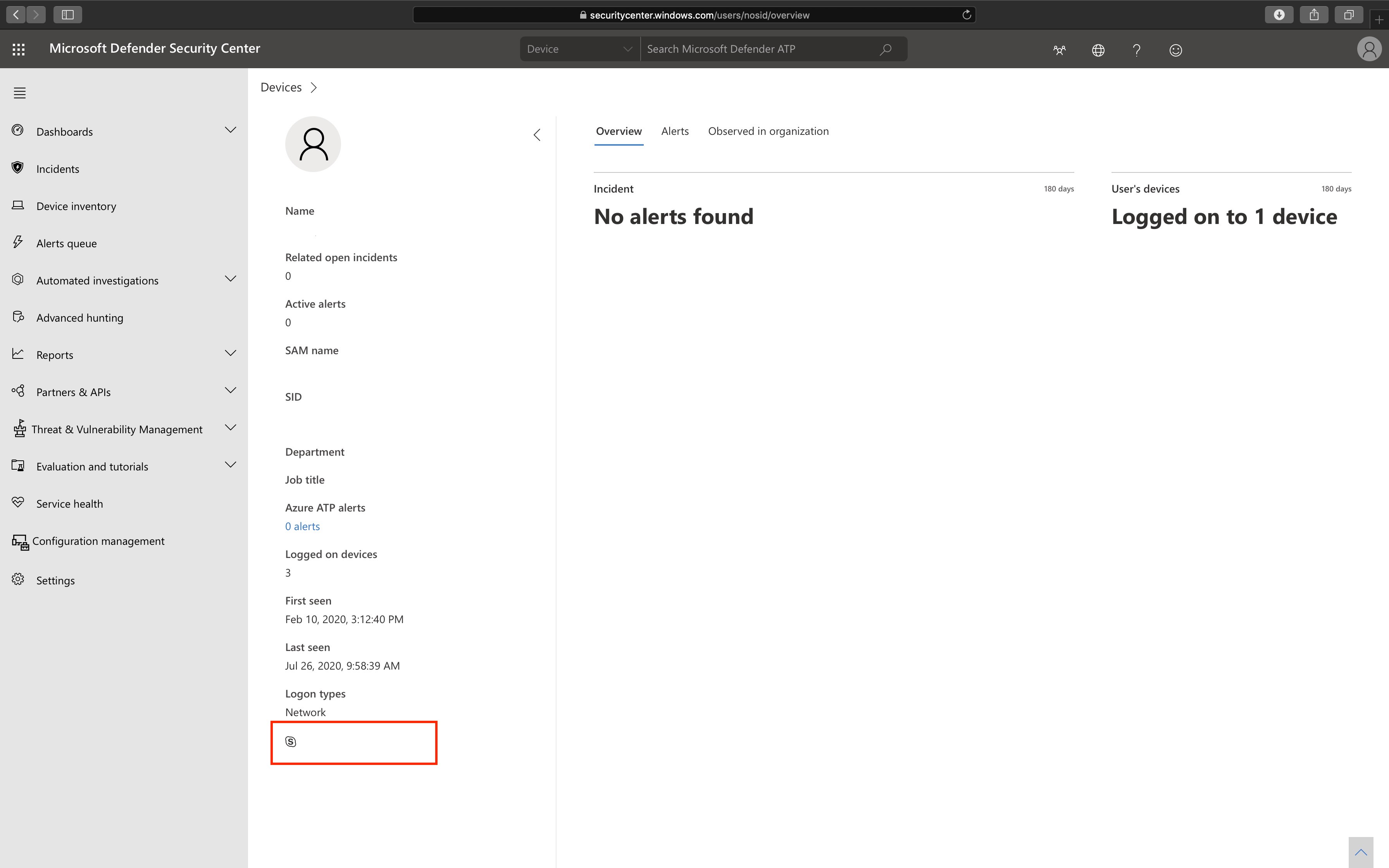Open the Incidents section
This screenshot has height=868, width=1389.
(x=57, y=168)
